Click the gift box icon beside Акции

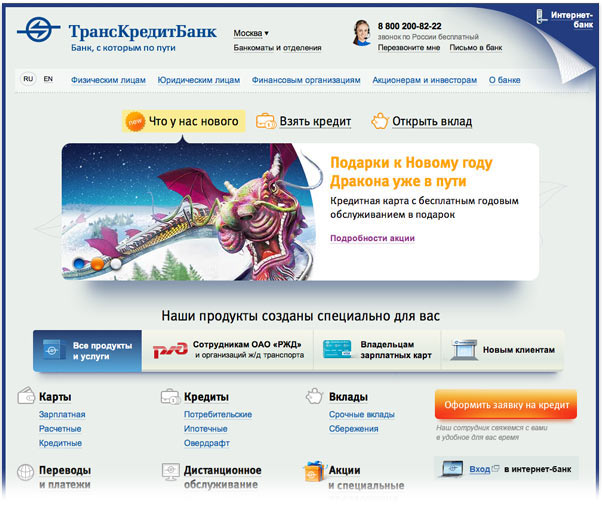point(314,471)
